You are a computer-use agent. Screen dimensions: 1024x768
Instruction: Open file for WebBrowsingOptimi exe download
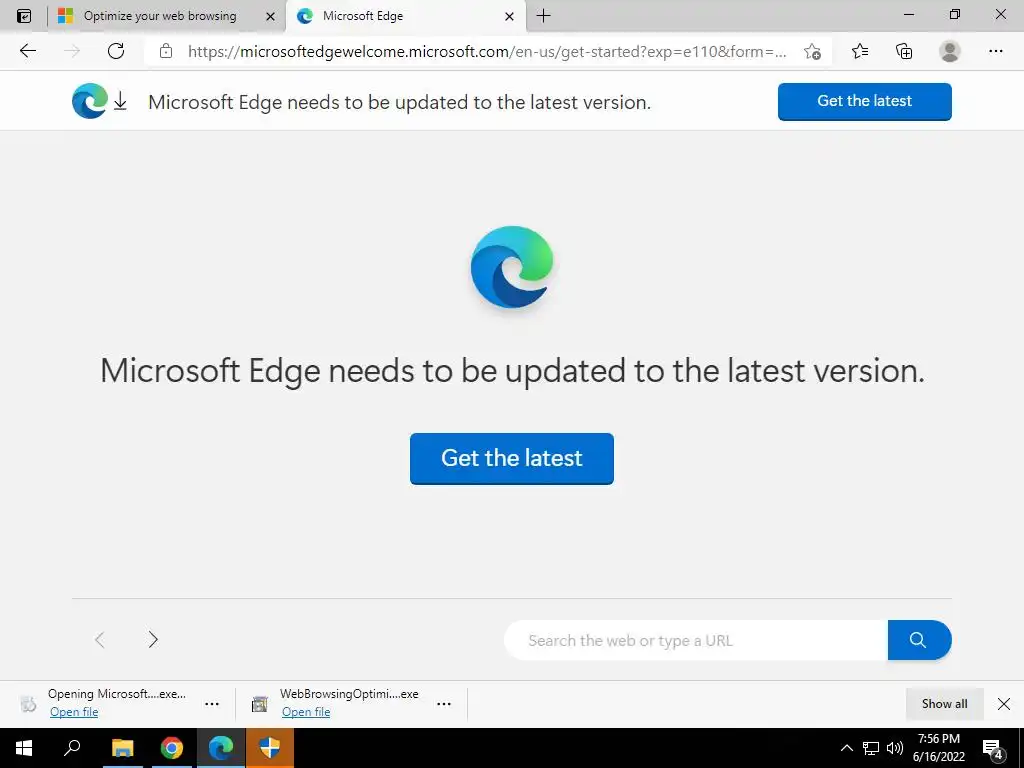click(306, 712)
